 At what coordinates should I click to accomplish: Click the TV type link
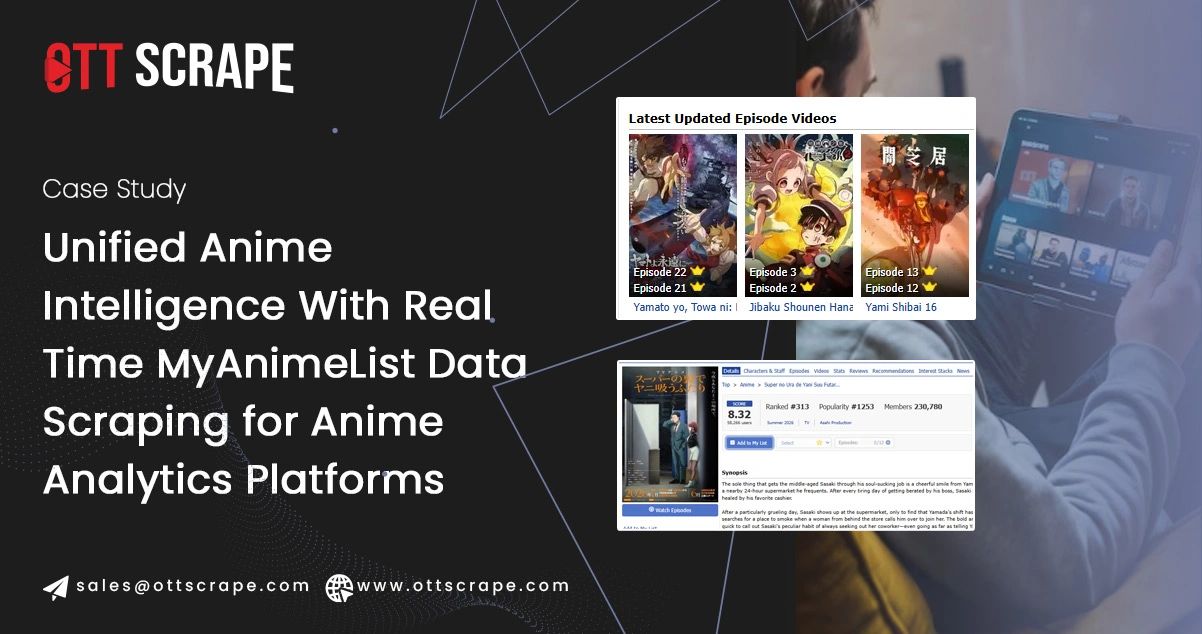[807, 423]
